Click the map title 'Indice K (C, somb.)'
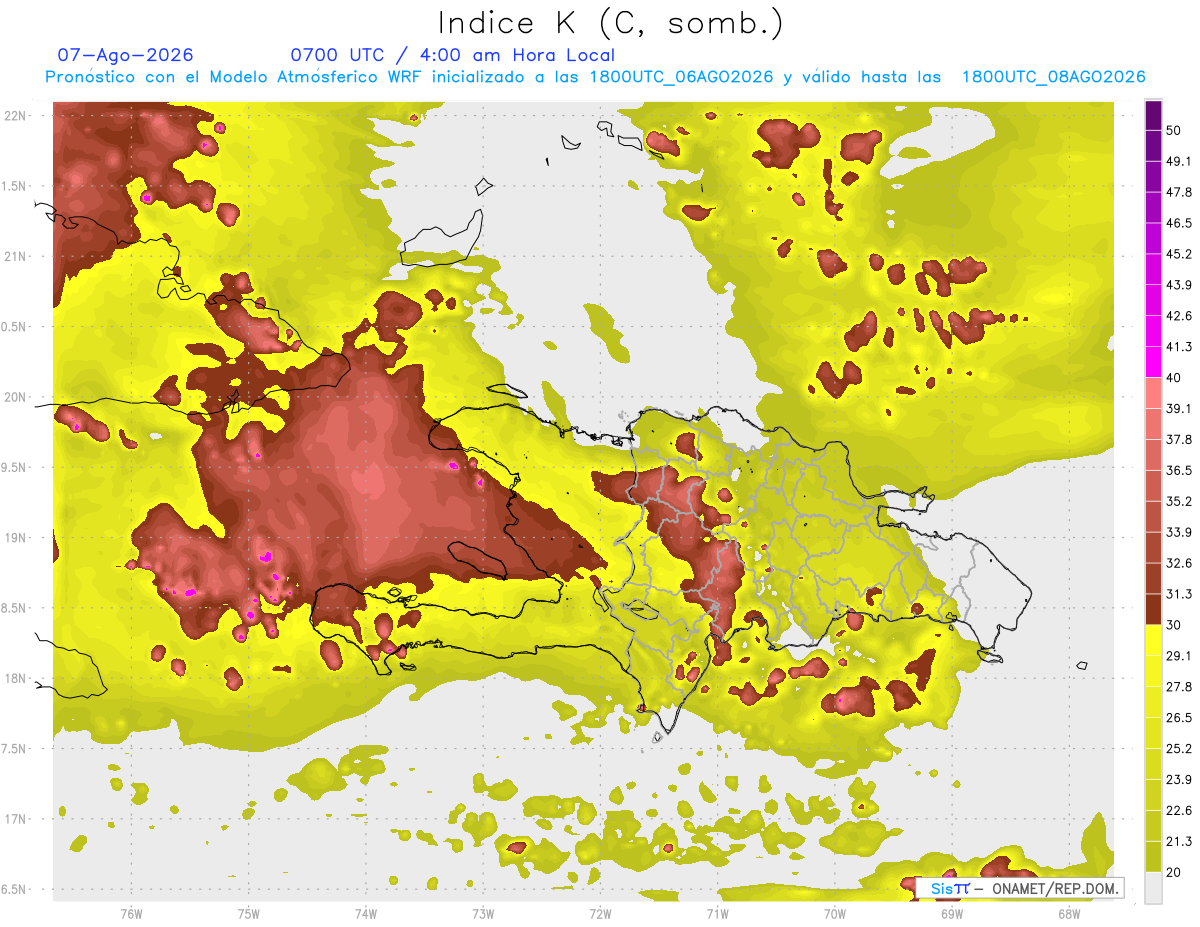Screen dimensions: 1200x927 pyautogui.click(x=611, y=24)
